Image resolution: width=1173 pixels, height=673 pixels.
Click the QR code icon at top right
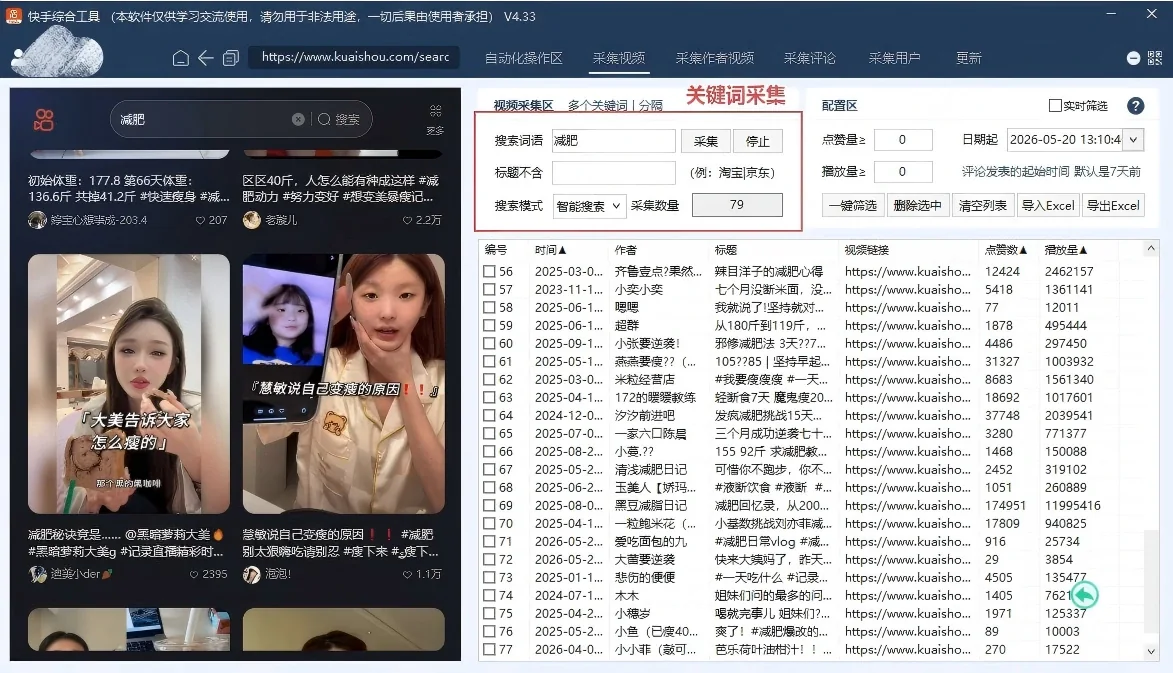click(x=1155, y=58)
